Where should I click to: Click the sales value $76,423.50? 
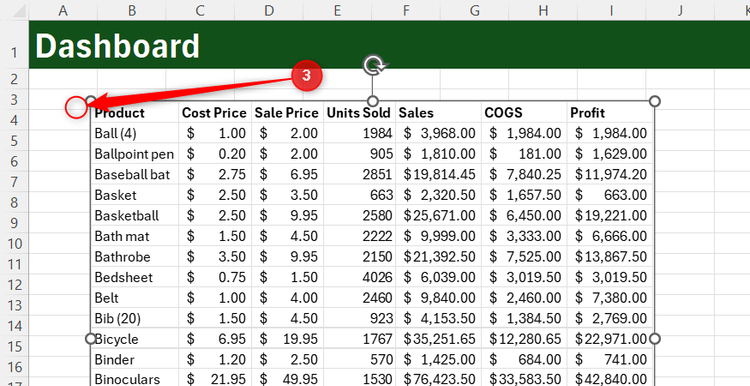(x=439, y=380)
